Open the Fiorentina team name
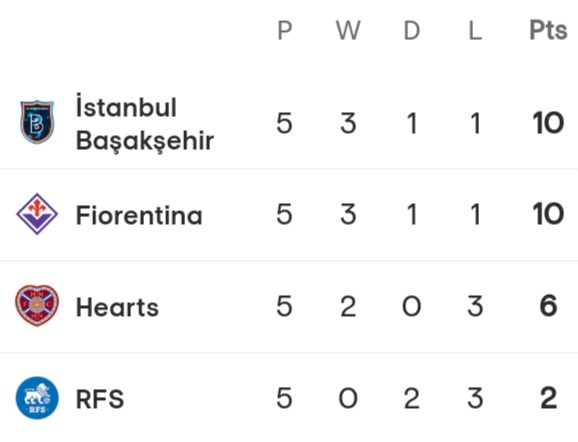 click(139, 215)
